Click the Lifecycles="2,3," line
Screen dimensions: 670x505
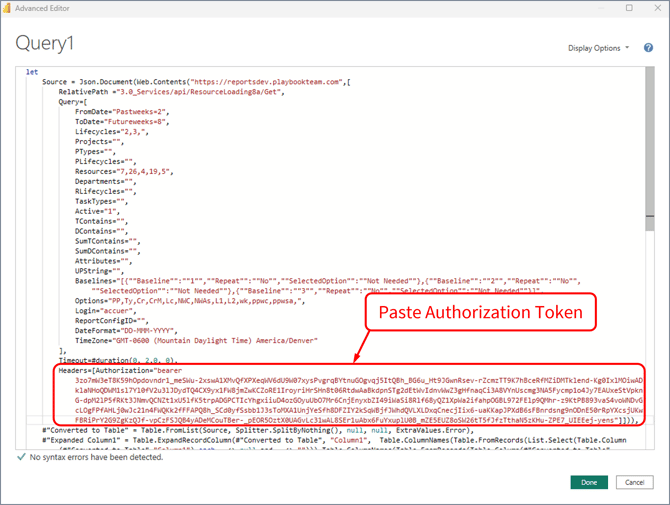[x=112, y=132]
